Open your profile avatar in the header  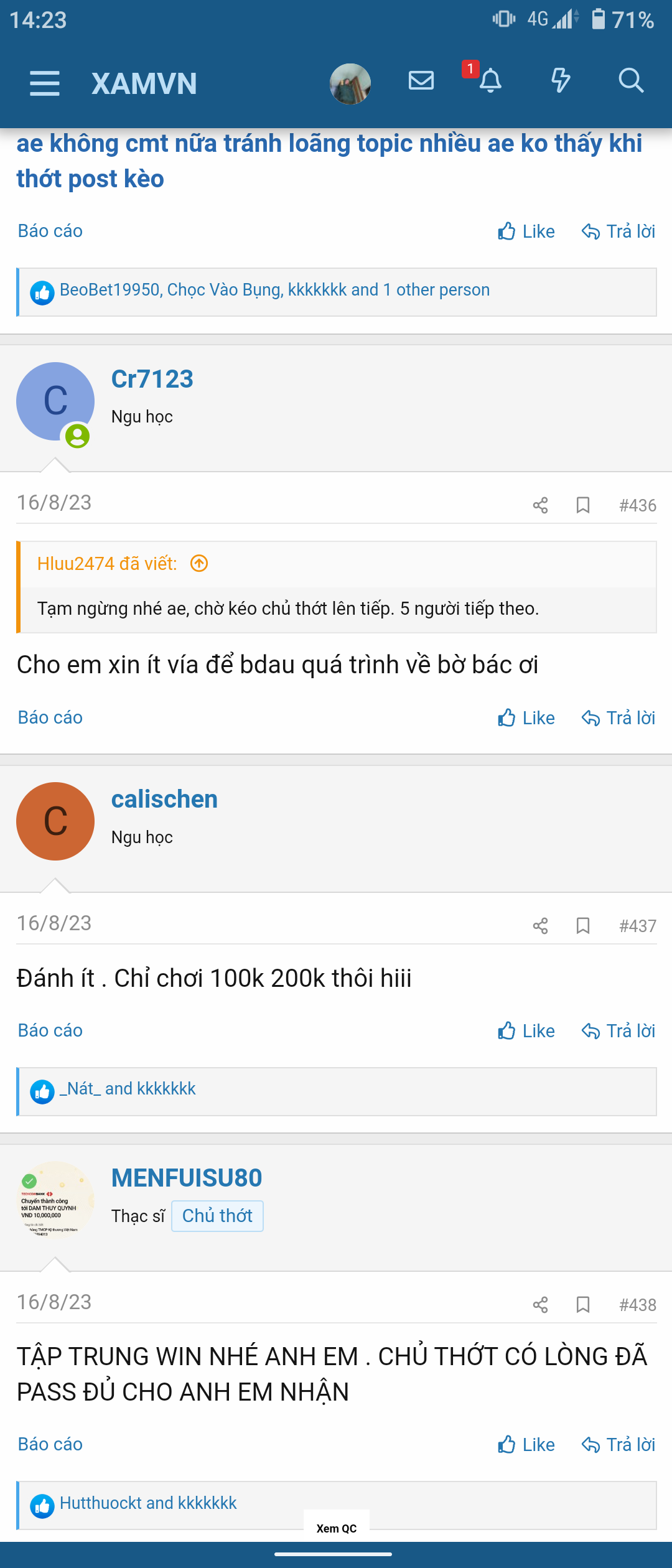point(350,83)
